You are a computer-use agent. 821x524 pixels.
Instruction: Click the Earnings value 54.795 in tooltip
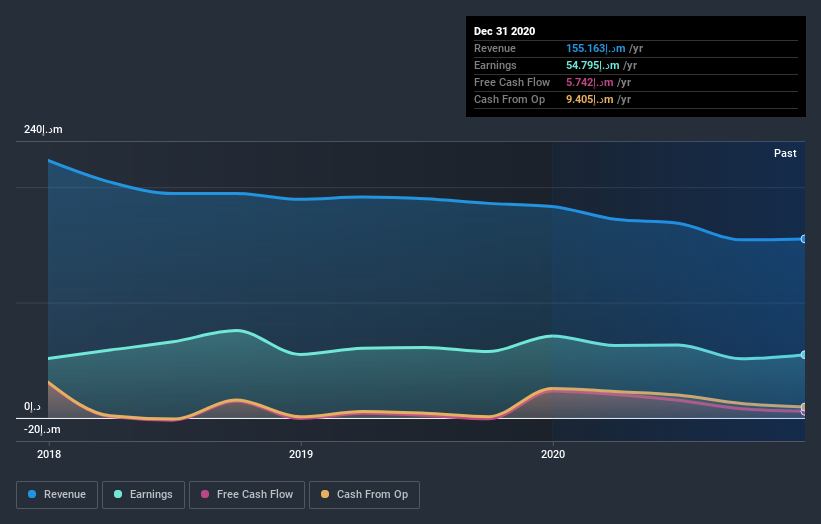pyautogui.click(x=593, y=65)
